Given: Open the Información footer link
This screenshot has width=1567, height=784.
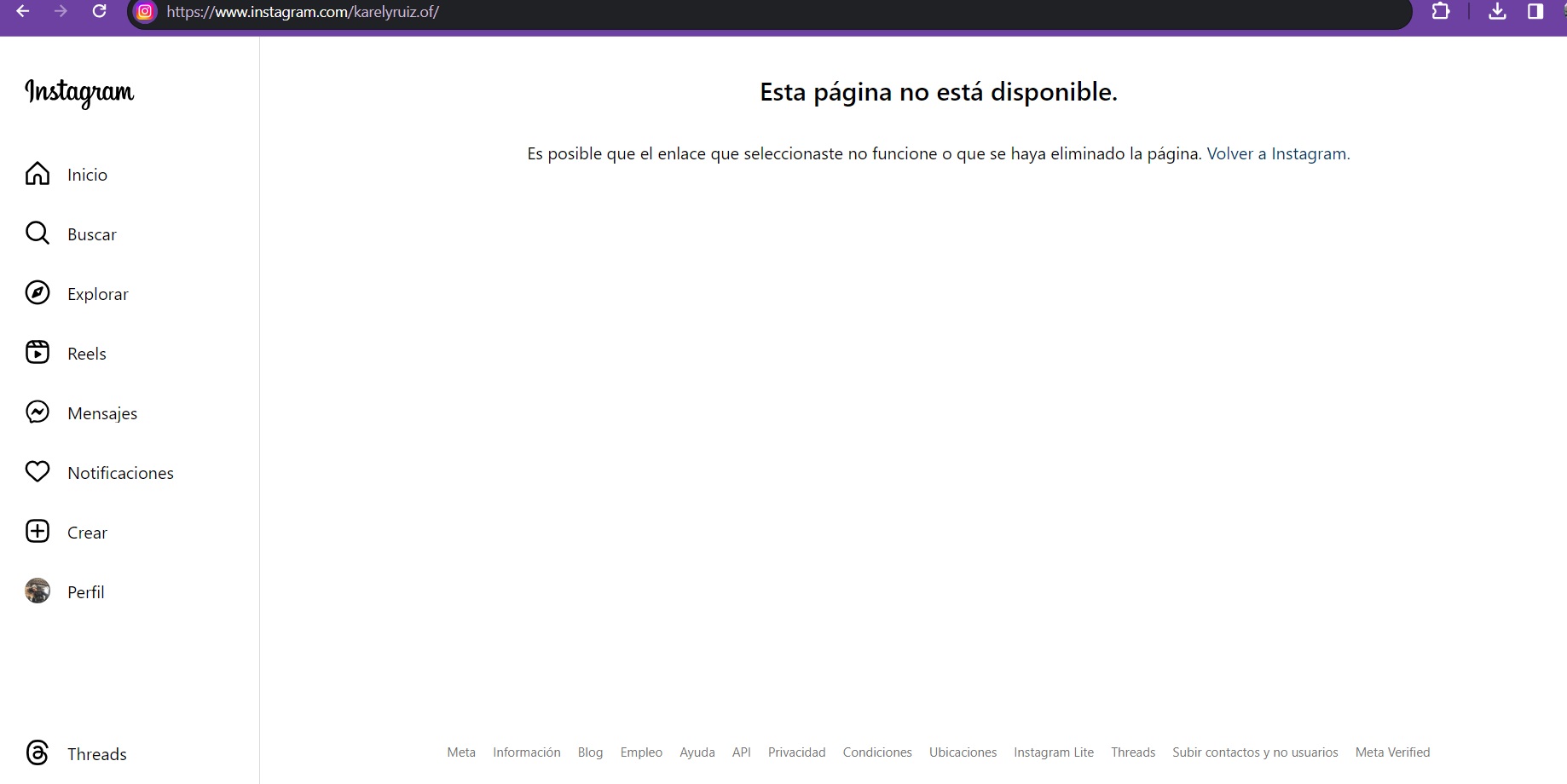Looking at the screenshot, I should click(x=527, y=752).
